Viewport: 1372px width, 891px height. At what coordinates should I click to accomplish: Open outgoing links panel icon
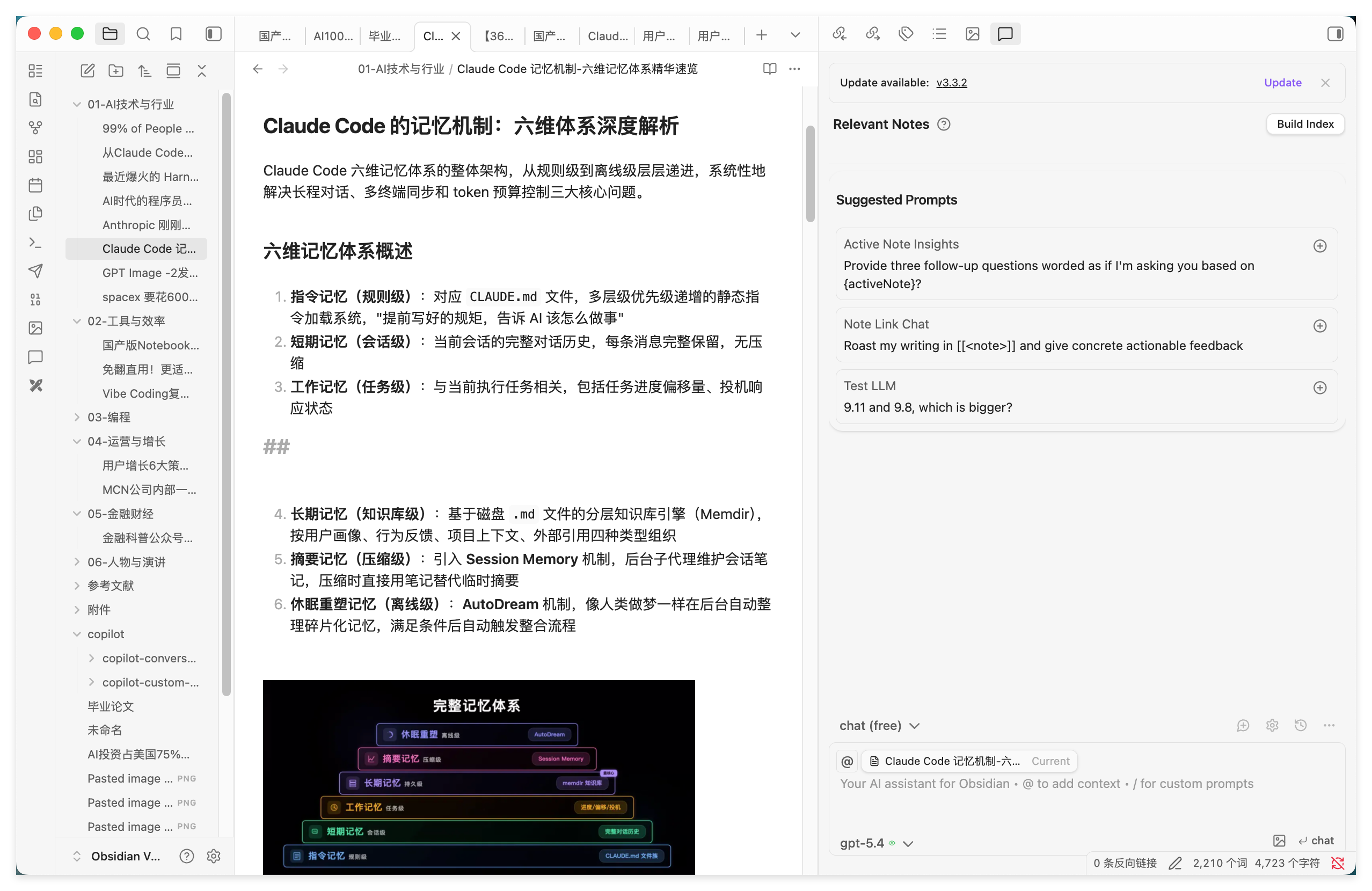pos(873,34)
